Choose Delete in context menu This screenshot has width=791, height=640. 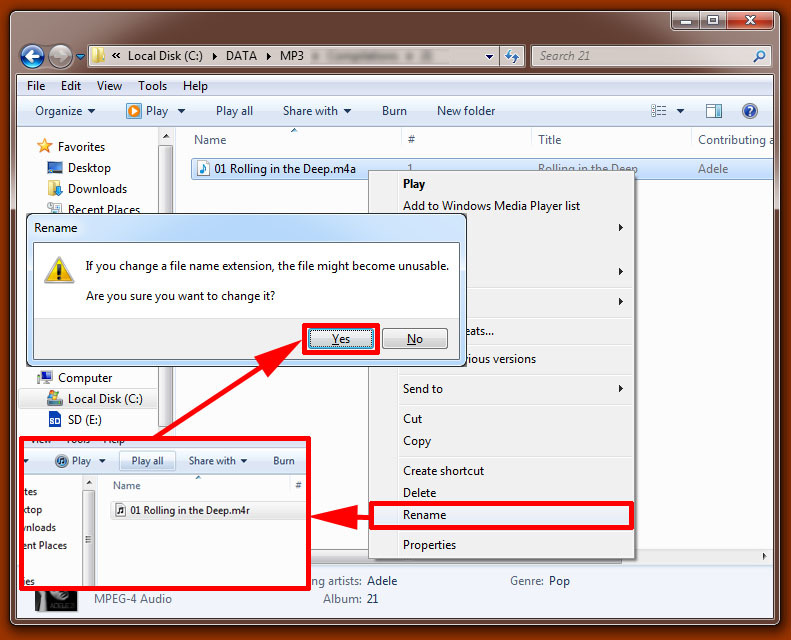(419, 493)
